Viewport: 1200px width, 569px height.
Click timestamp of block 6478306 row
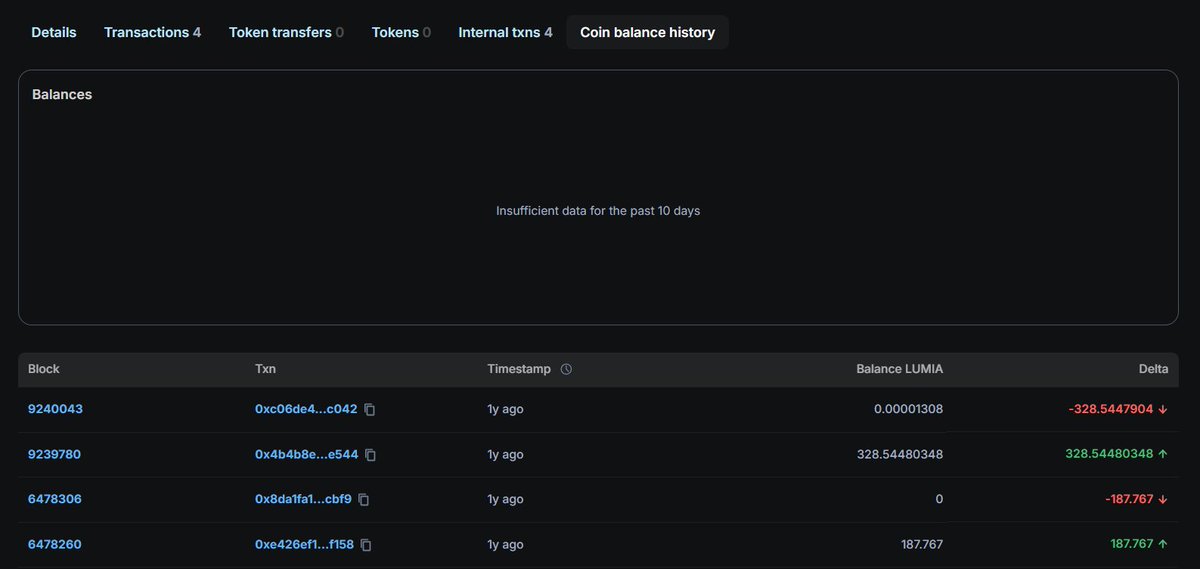(x=505, y=499)
